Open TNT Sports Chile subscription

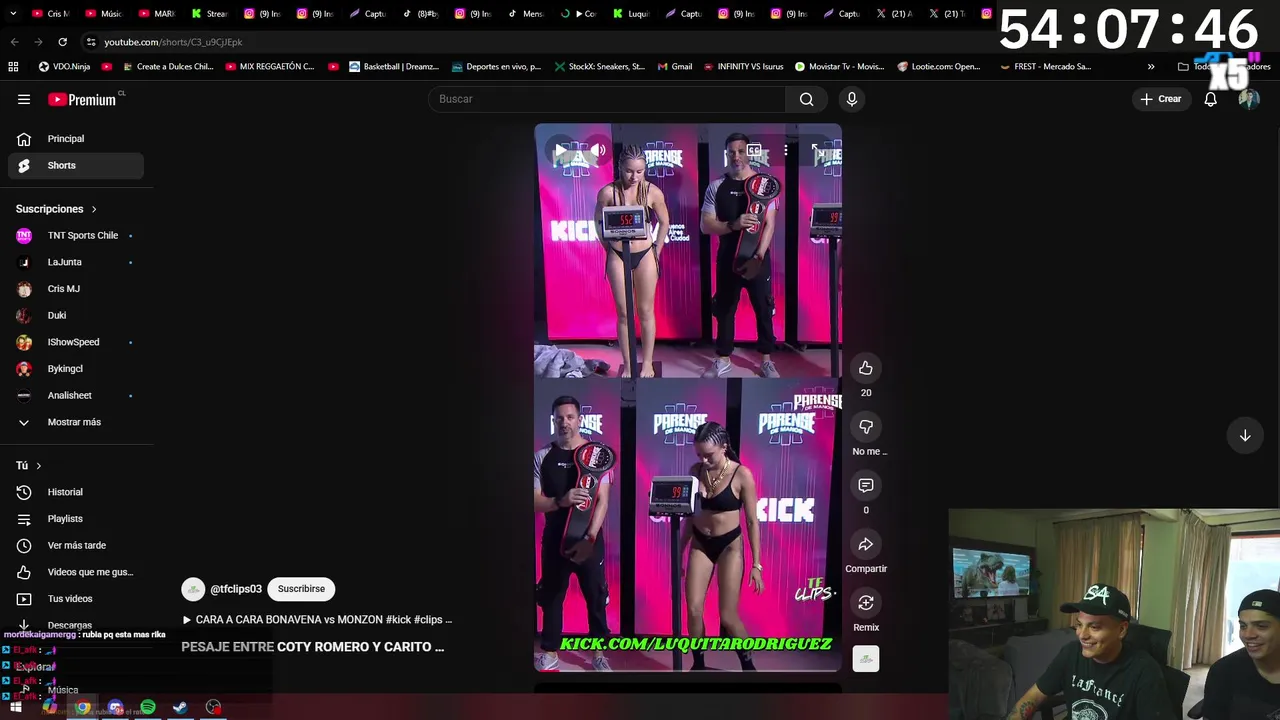tap(76, 235)
